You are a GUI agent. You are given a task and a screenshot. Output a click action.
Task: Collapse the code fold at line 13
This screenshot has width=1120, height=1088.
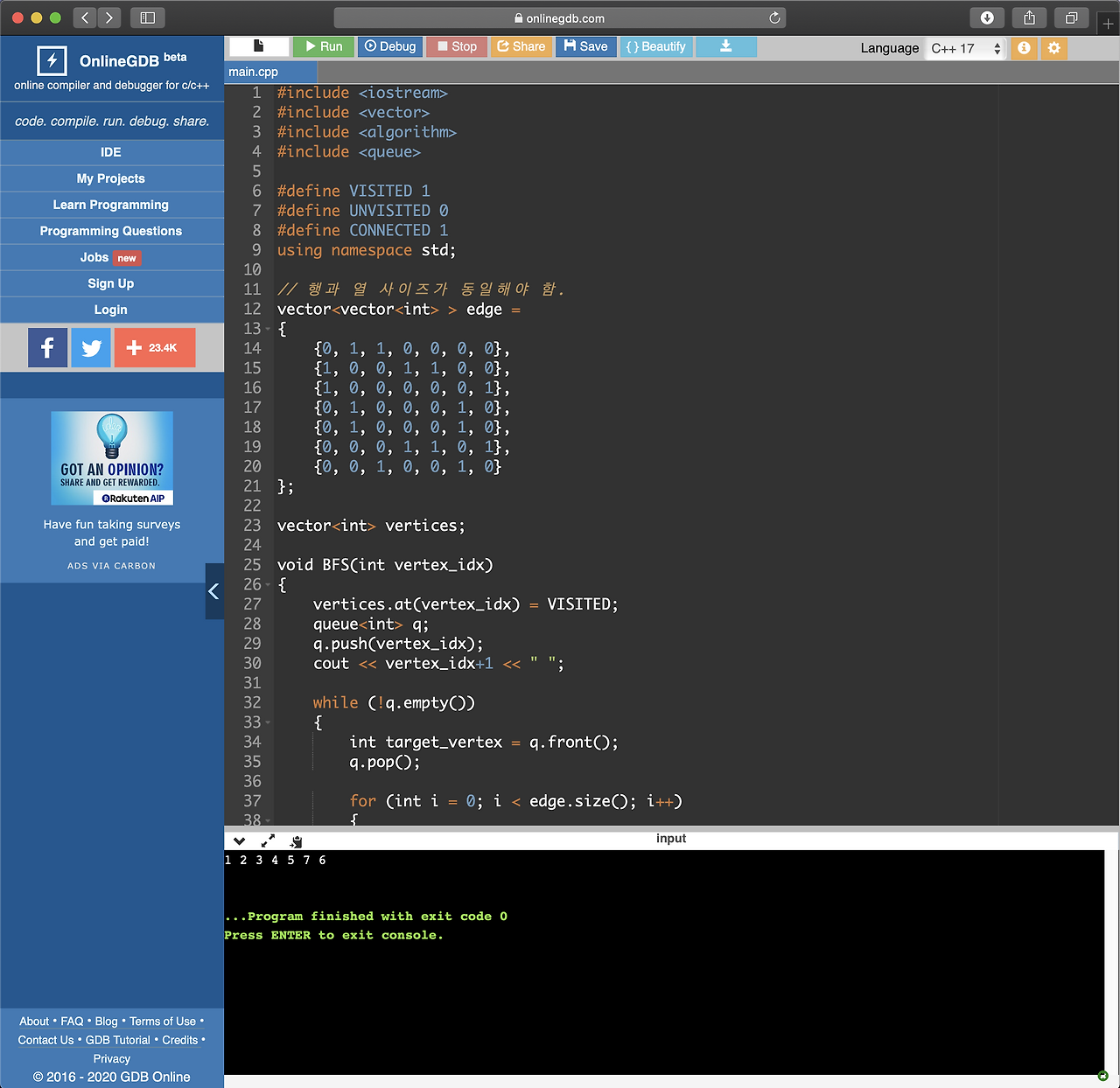(267, 329)
